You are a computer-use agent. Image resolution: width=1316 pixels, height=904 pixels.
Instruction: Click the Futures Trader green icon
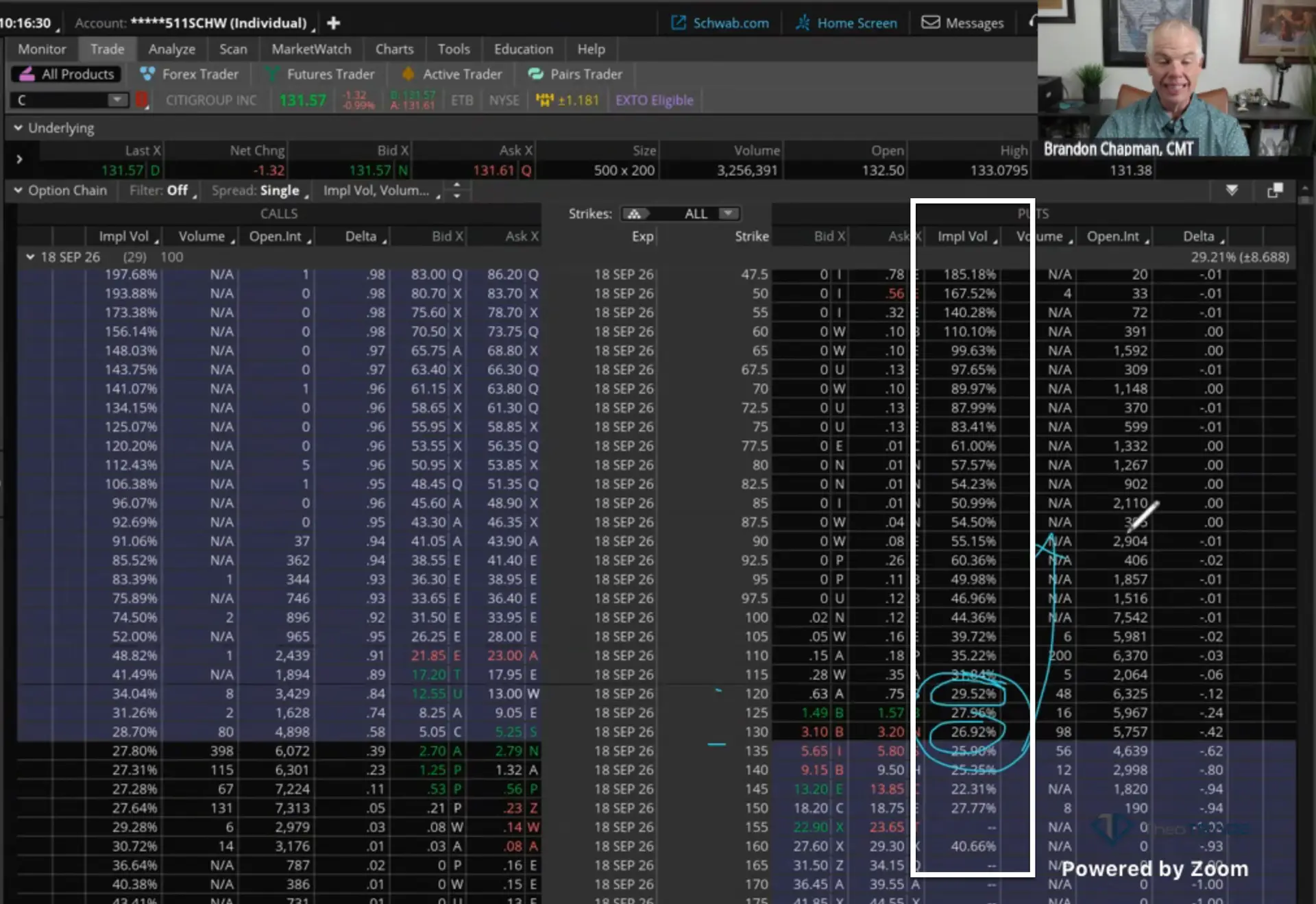click(x=272, y=74)
